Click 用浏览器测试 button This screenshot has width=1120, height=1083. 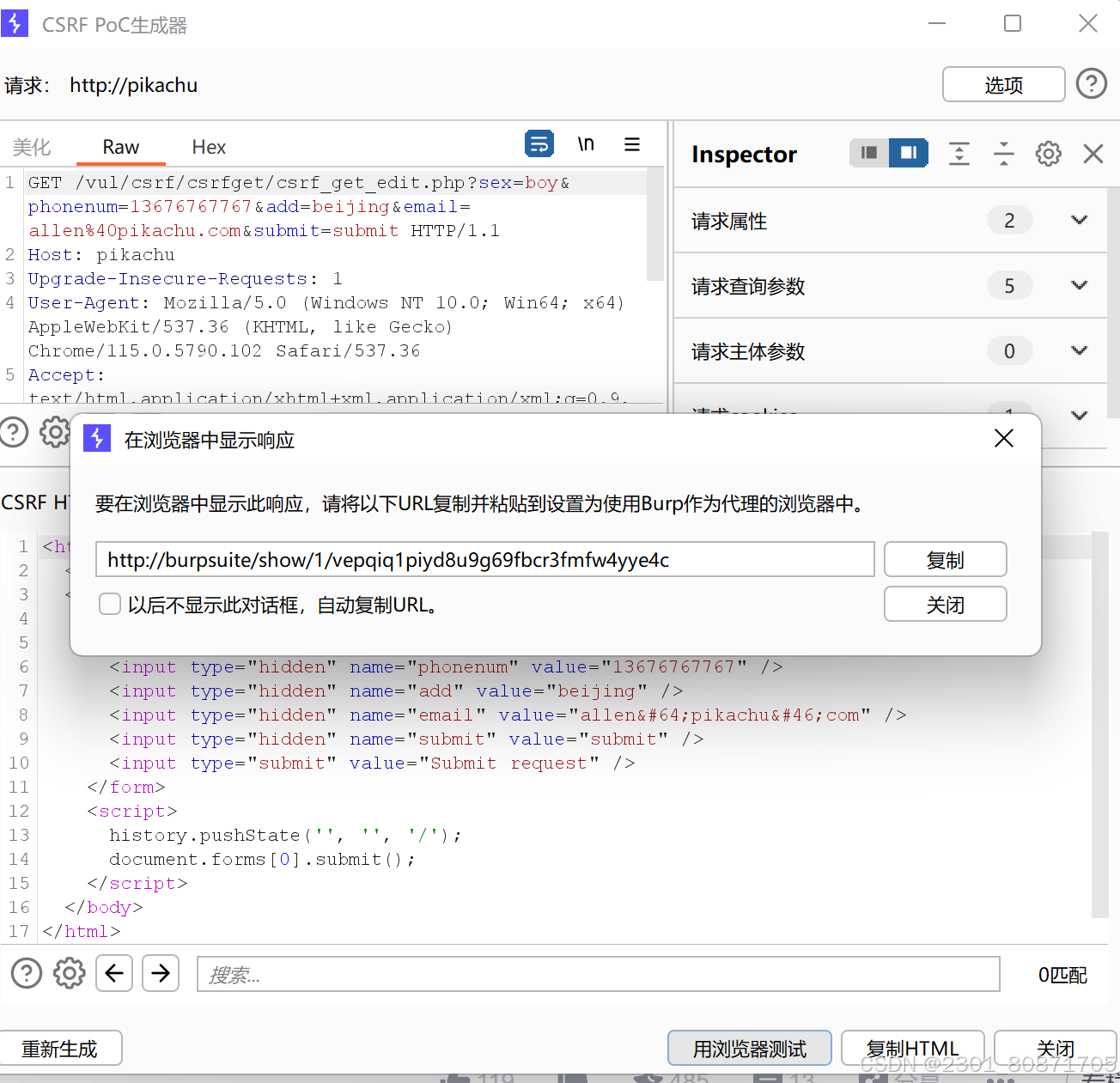[x=750, y=1049]
